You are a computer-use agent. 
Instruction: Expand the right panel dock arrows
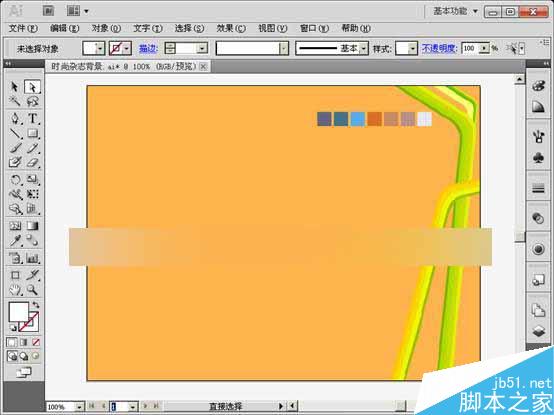click(546, 64)
